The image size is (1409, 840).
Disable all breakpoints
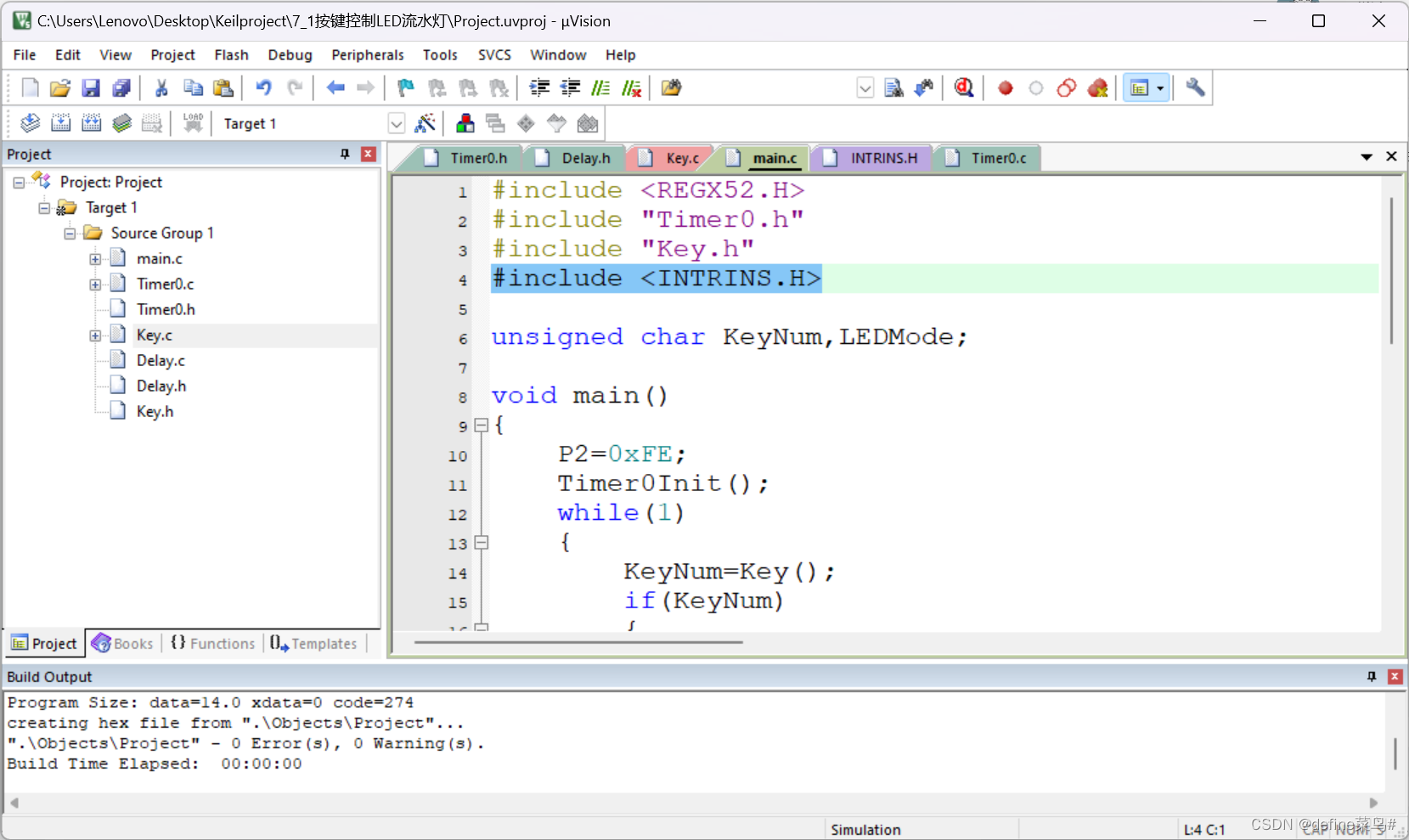[1067, 87]
